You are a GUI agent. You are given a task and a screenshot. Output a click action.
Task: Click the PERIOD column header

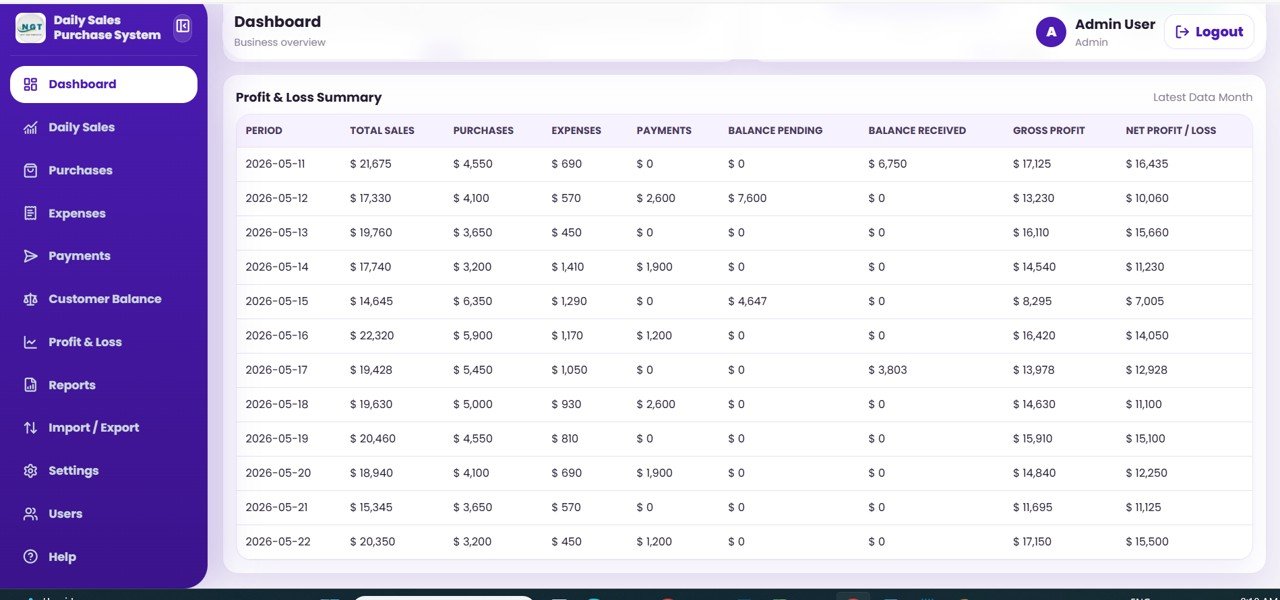[264, 131]
